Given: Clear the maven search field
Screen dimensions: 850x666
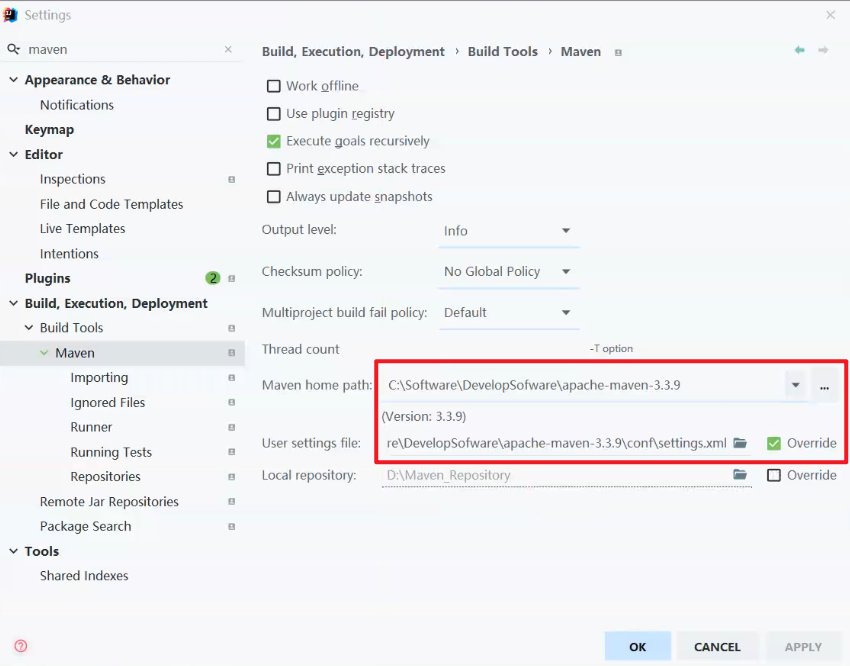Looking at the screenshot, I should 228,49.
